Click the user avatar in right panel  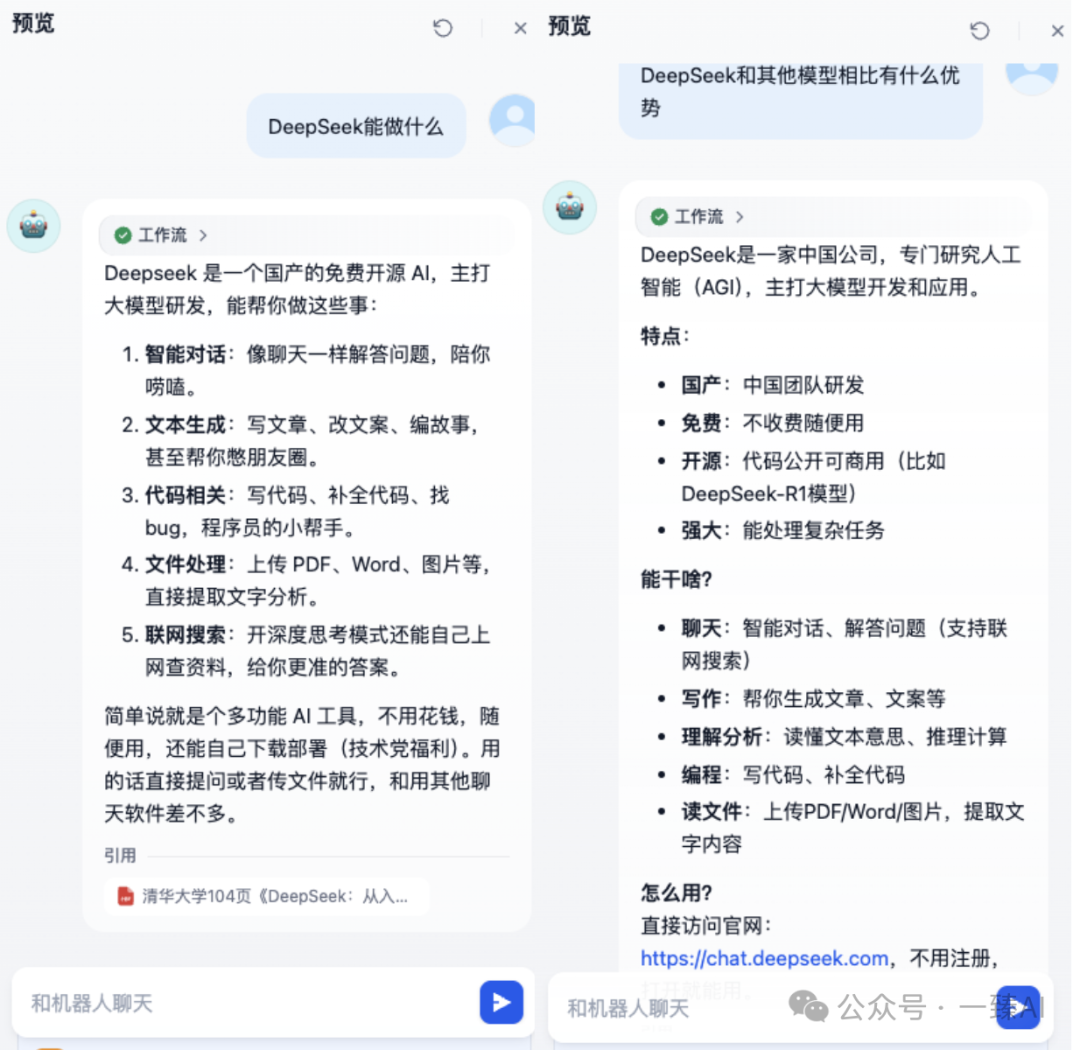tap(1032, 76)
